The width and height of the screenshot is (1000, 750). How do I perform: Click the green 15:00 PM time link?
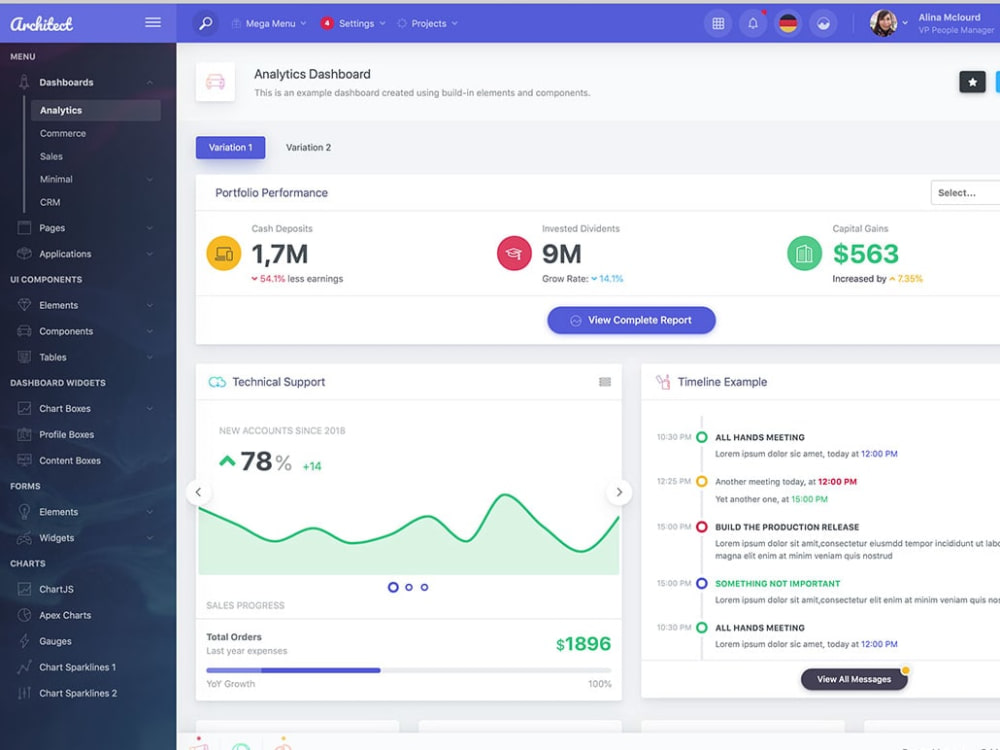click(809, 499)
